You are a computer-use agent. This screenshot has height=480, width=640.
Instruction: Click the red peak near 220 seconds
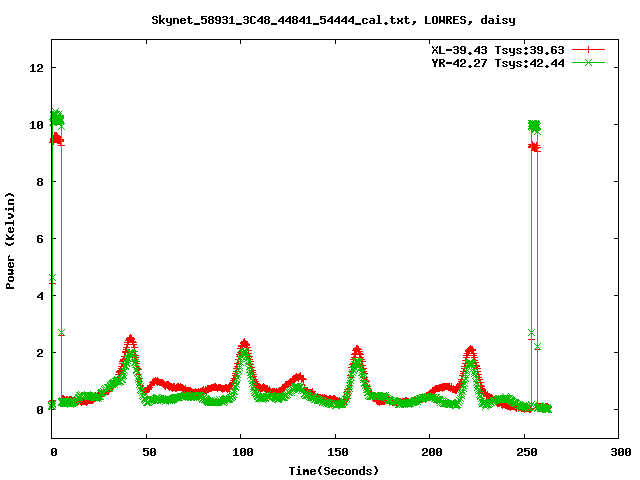click(471, 350)
